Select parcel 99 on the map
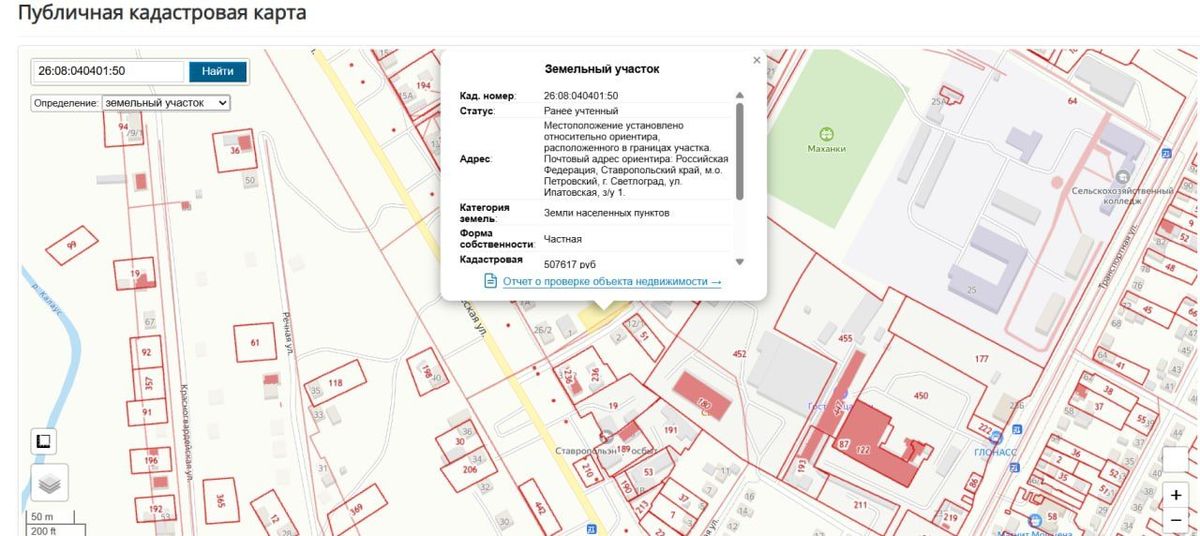The width and height of the screenshot is (1200, 536). [71, 244]
